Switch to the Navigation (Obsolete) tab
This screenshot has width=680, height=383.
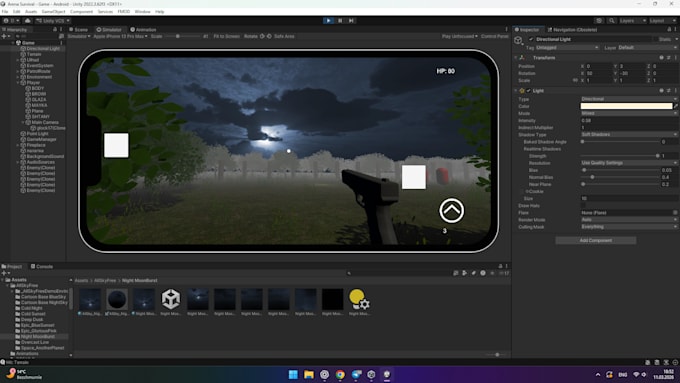coord(572,29)
